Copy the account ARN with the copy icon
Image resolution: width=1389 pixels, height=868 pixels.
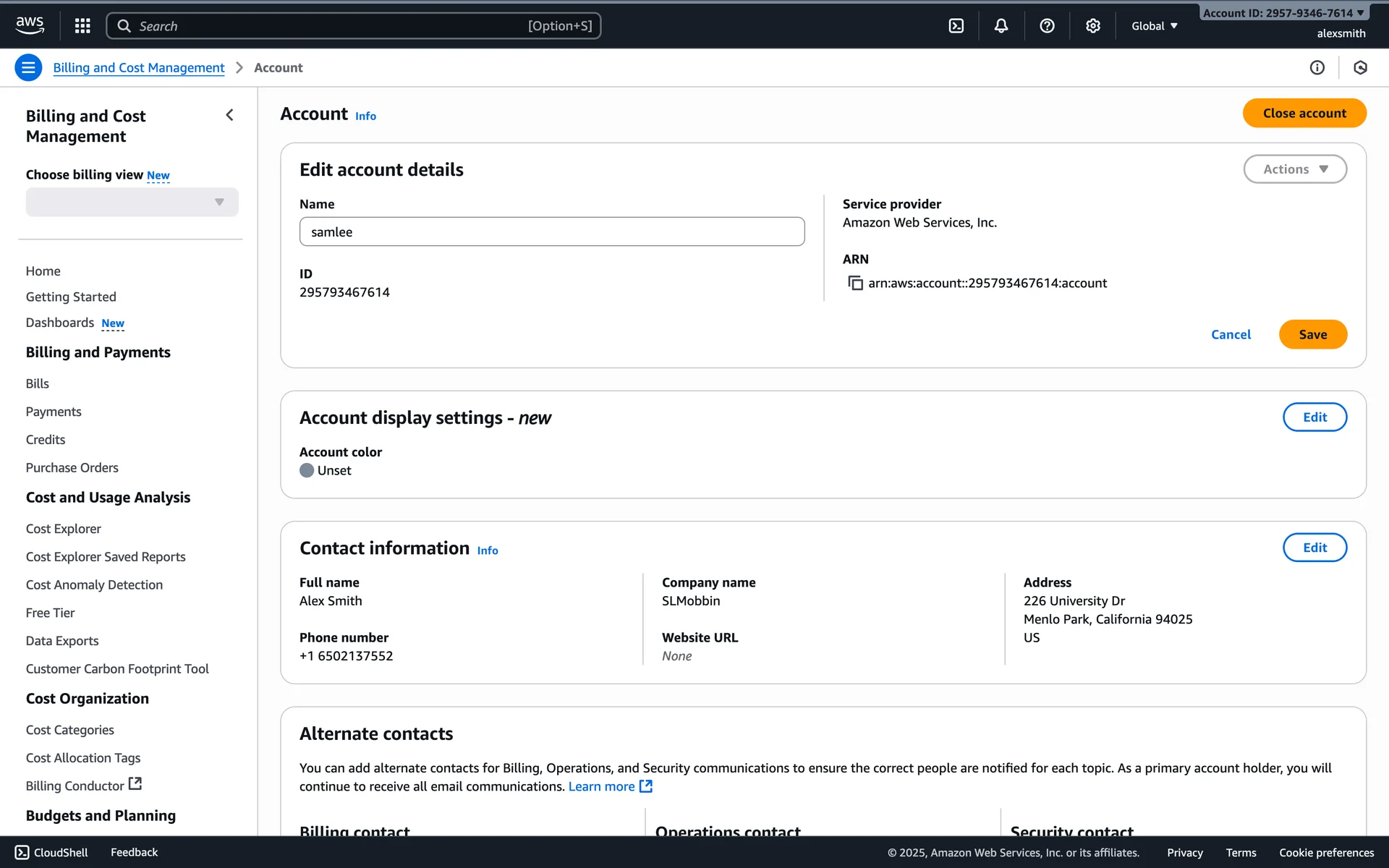[855, 283]
